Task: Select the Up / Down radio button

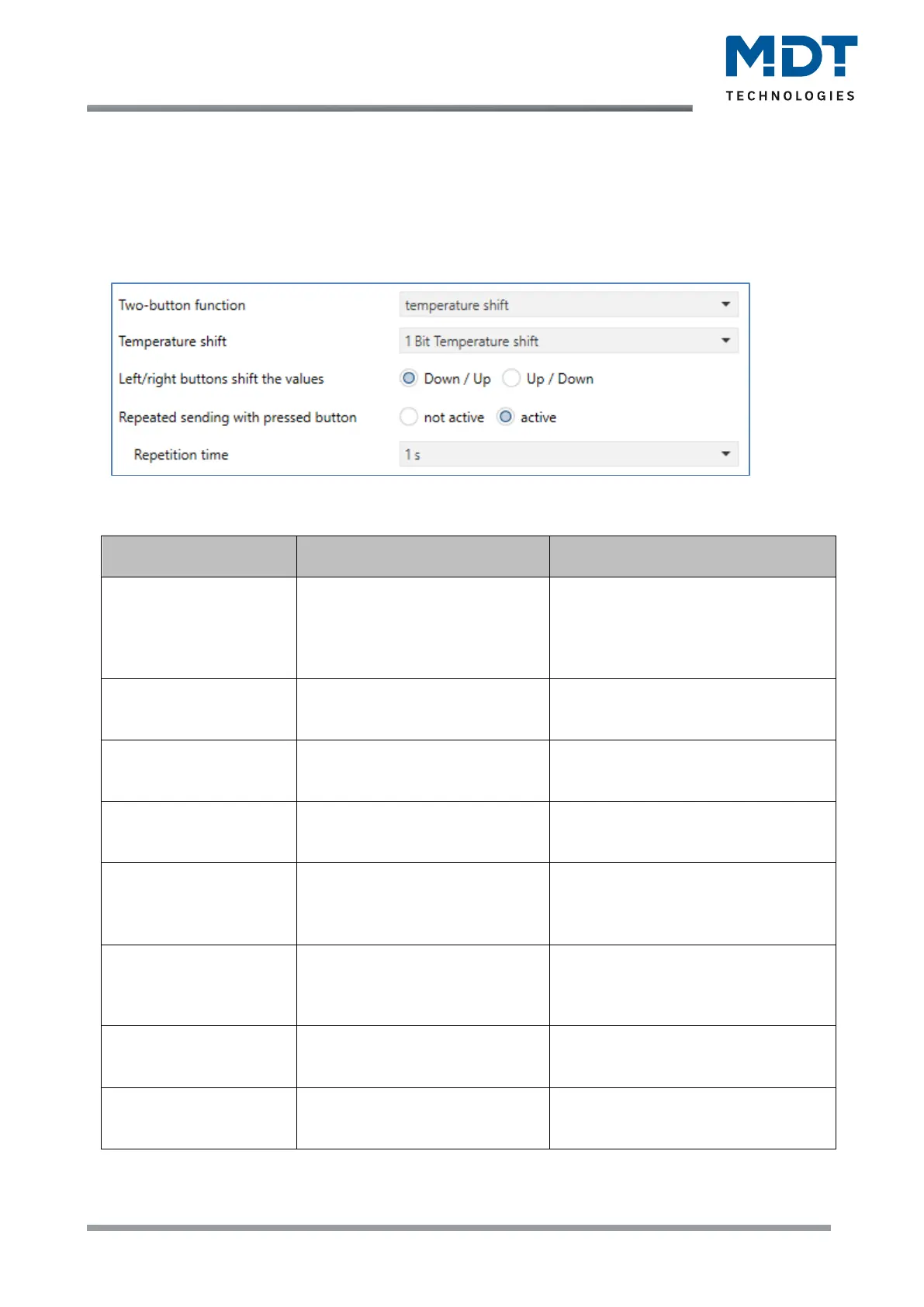Action: 511,379
